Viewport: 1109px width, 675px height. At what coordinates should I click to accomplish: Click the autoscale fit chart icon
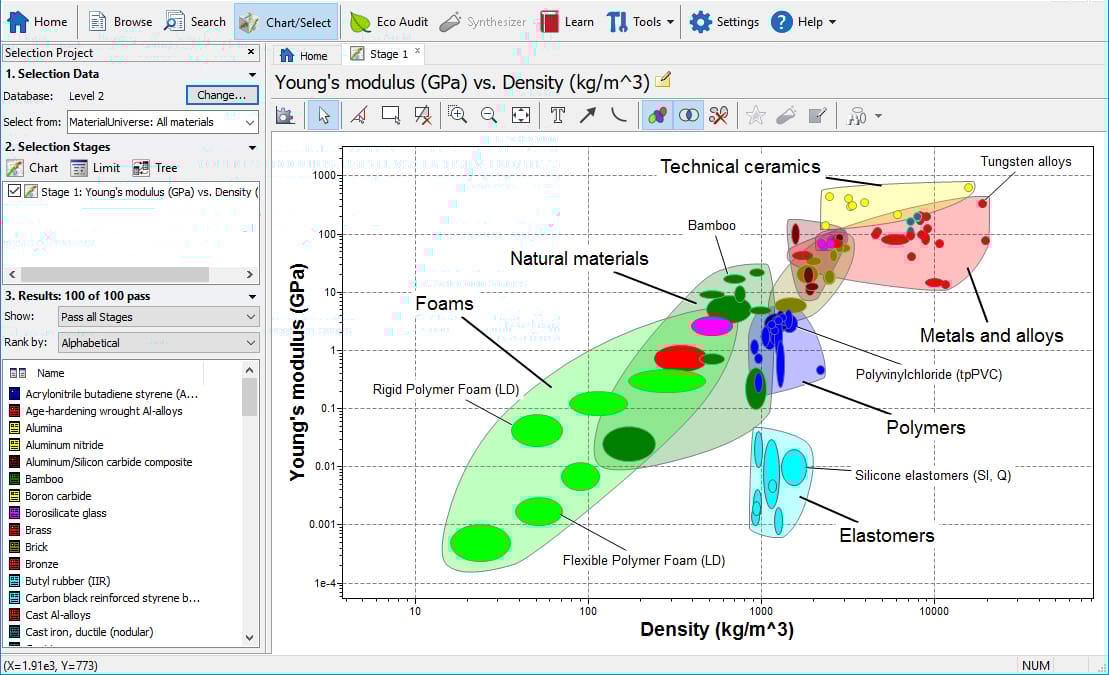click(521, 115)
